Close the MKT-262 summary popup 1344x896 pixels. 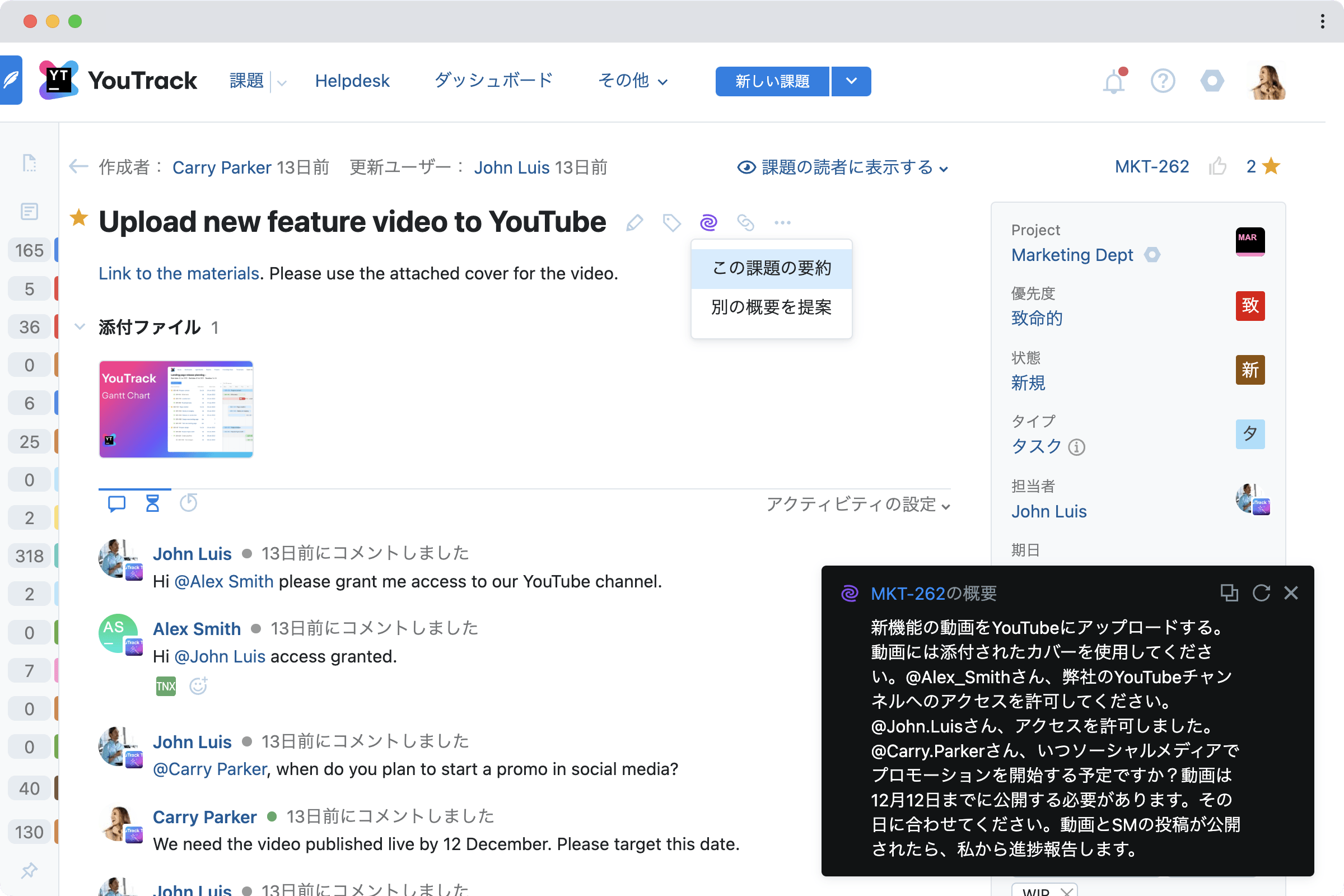coord(1291,592)
